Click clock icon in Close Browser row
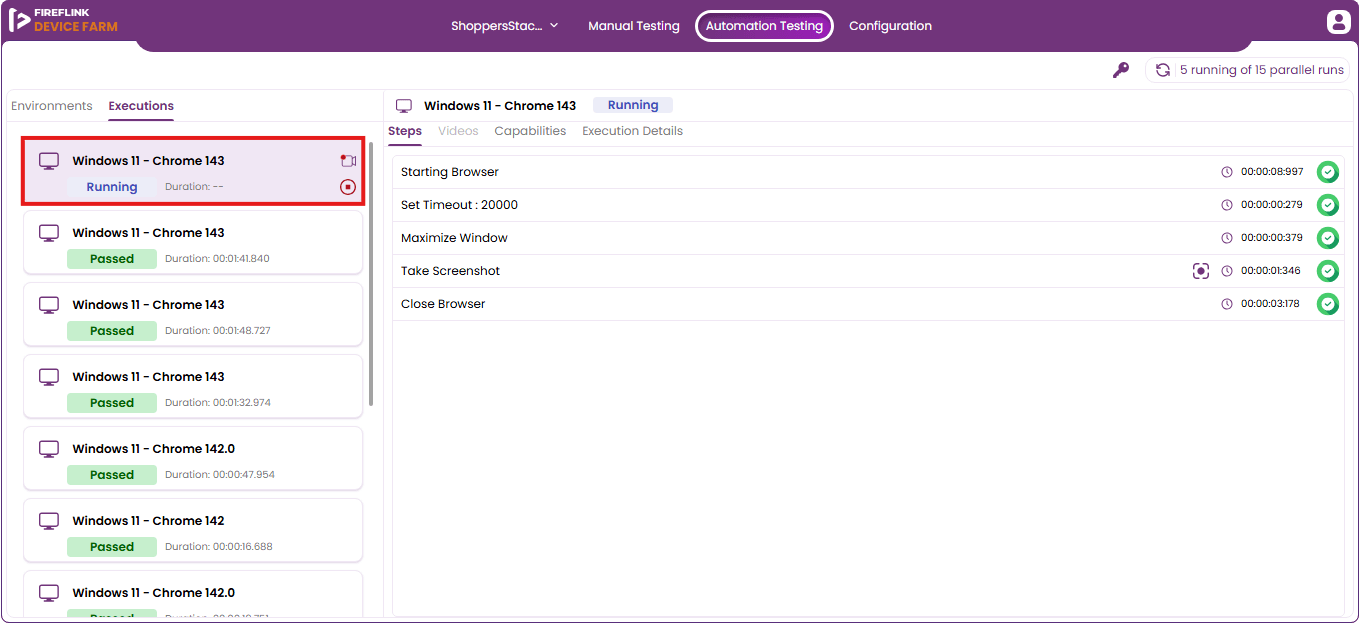1362x626 pixels. 1227,304
